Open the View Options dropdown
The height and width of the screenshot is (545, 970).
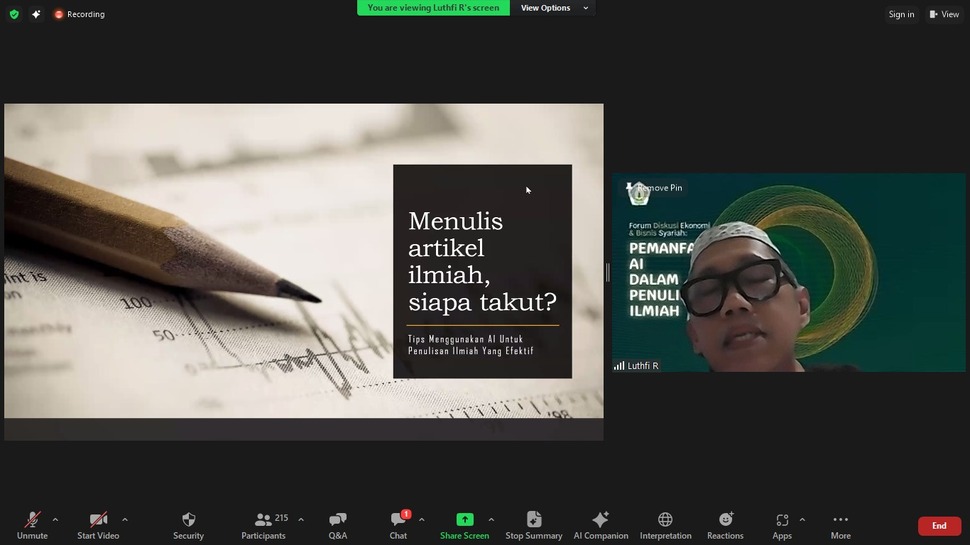pos(553,8)
